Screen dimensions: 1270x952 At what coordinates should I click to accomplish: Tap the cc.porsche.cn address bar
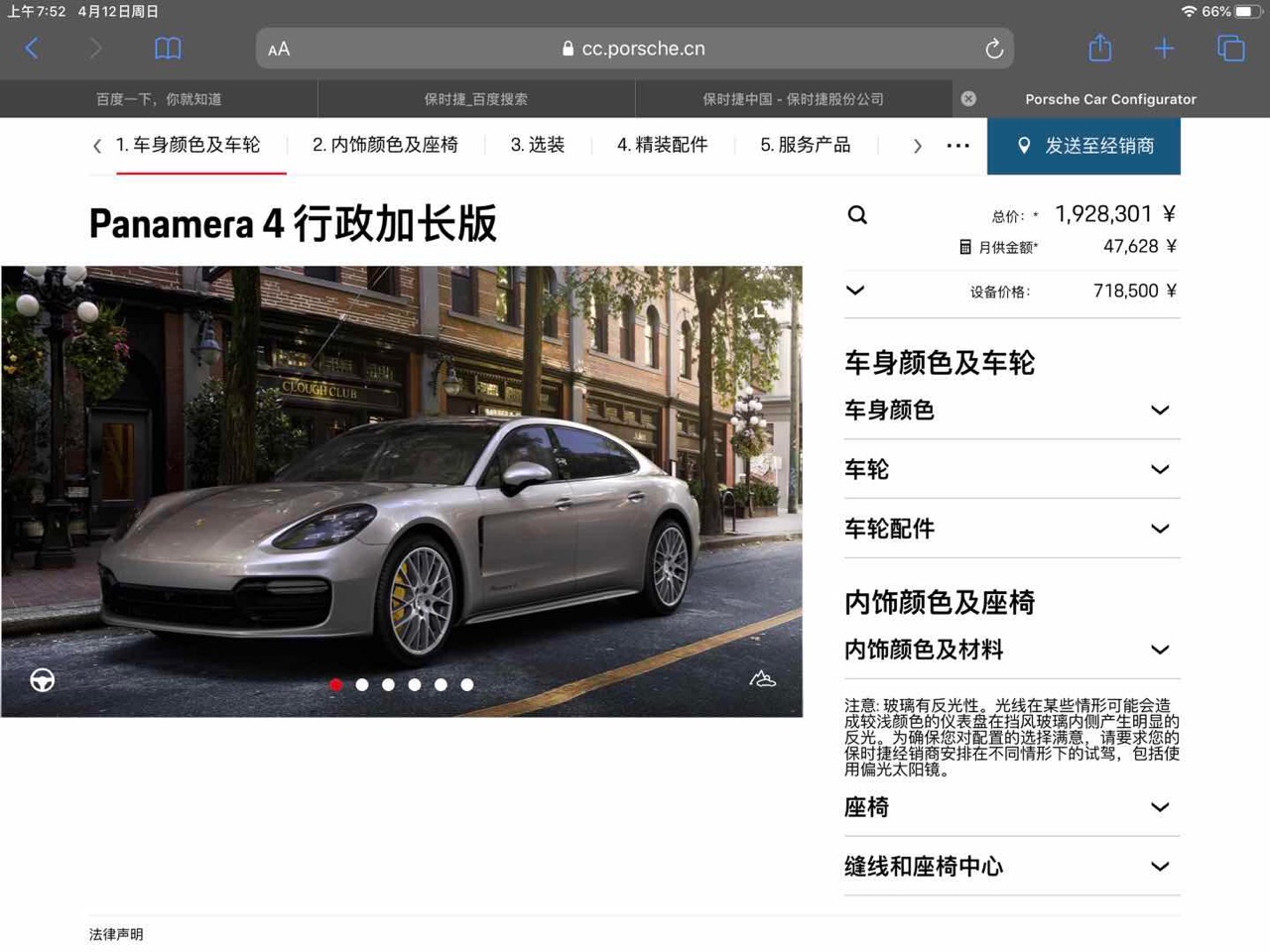[x=635, y=48]
